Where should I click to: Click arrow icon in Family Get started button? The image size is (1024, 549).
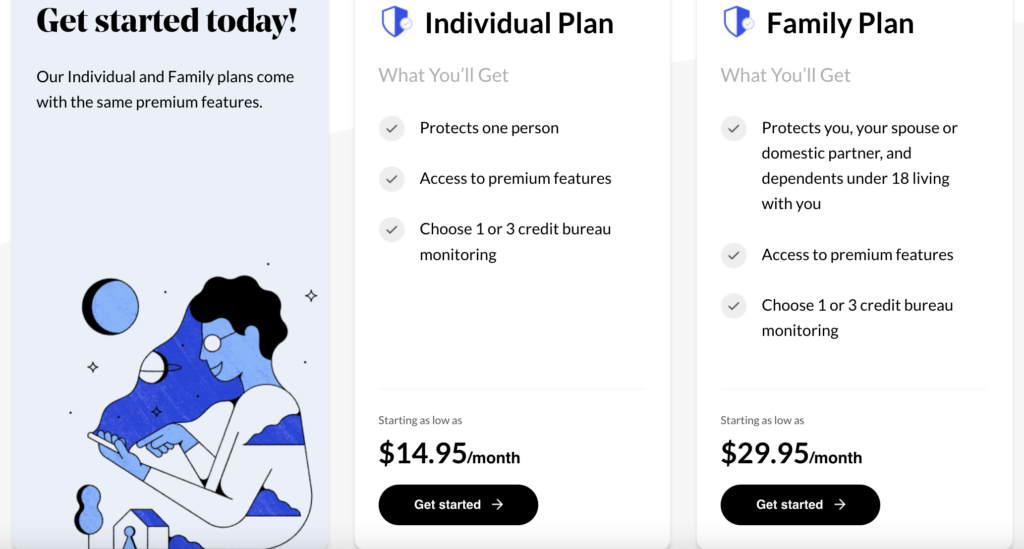tap(840, 505)
